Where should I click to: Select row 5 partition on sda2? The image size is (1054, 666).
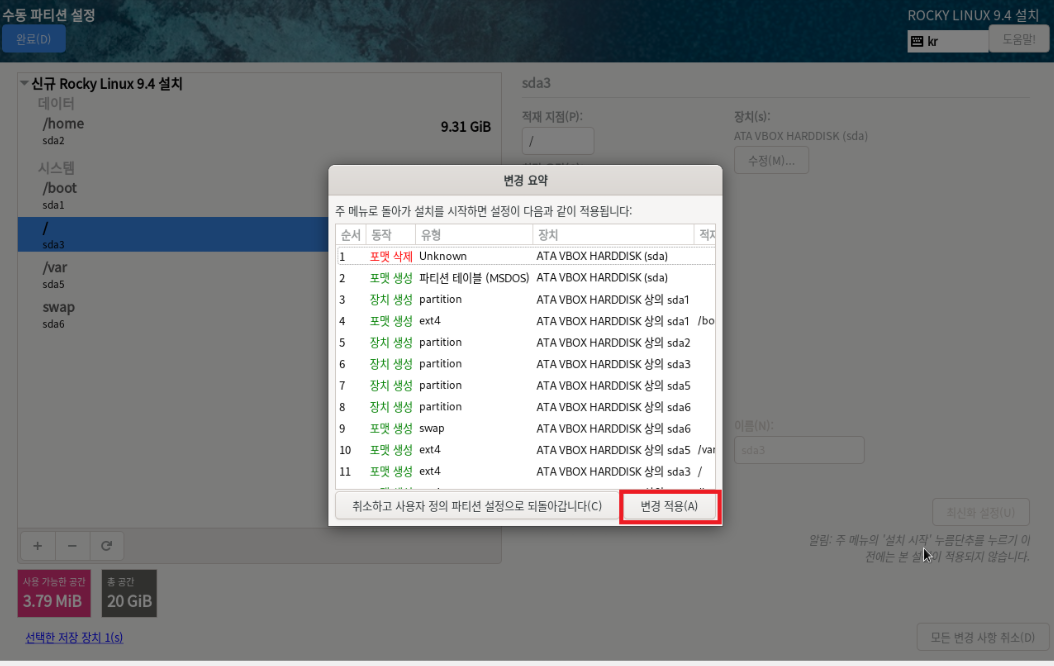pyautogui.click(x=526, y=342)
